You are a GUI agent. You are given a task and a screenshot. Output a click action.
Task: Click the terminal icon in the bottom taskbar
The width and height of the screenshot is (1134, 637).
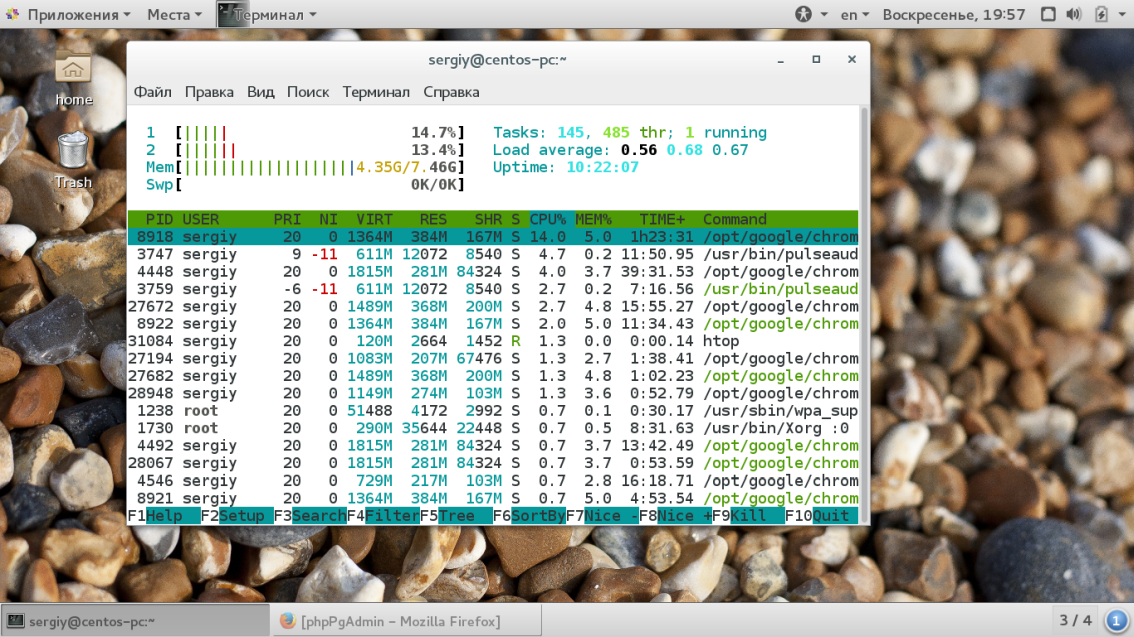coord(16,621)
